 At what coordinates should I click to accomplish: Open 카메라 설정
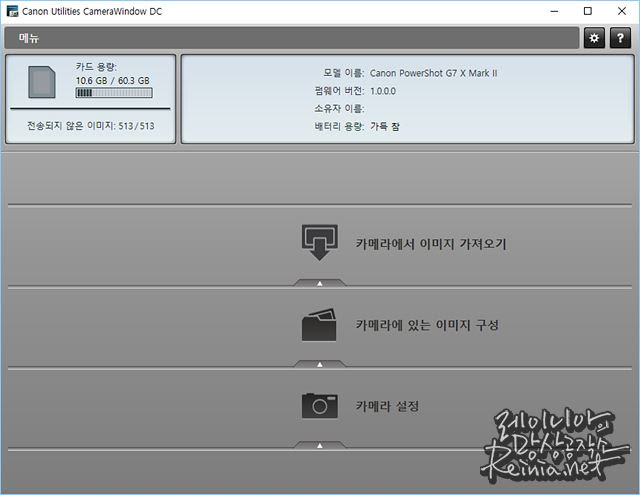click(387, 406)
